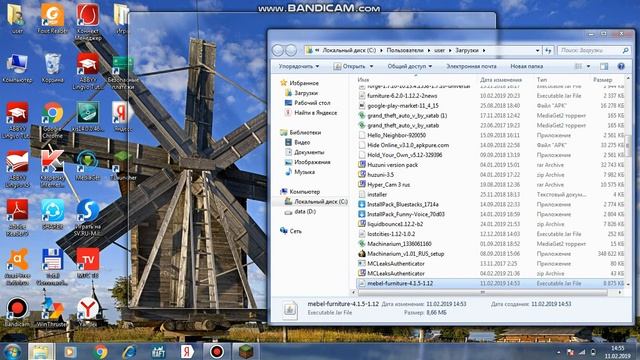Open the Общий доступ dropdown
The image size is (640, 360).
[x=409, y=66]
